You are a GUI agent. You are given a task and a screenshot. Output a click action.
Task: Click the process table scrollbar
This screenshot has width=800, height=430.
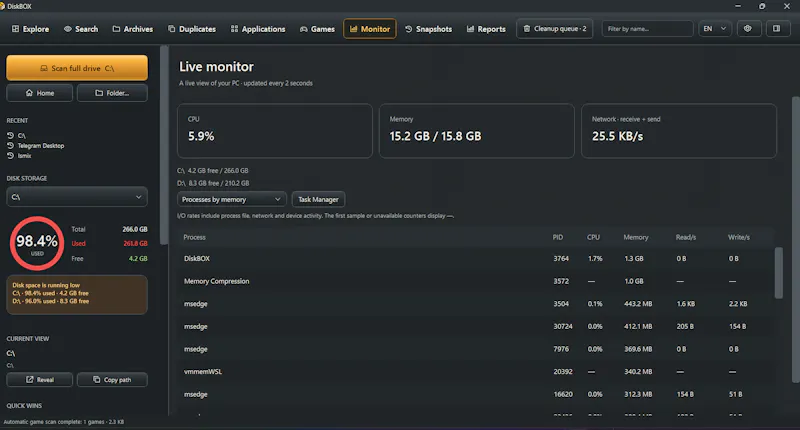(x=779, y=273)
